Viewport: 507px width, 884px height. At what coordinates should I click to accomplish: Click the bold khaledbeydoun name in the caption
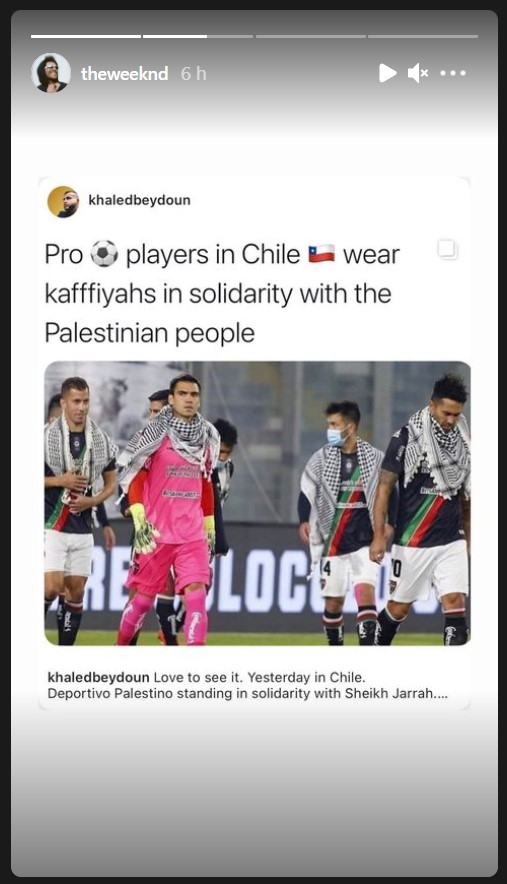coord(98,677)
